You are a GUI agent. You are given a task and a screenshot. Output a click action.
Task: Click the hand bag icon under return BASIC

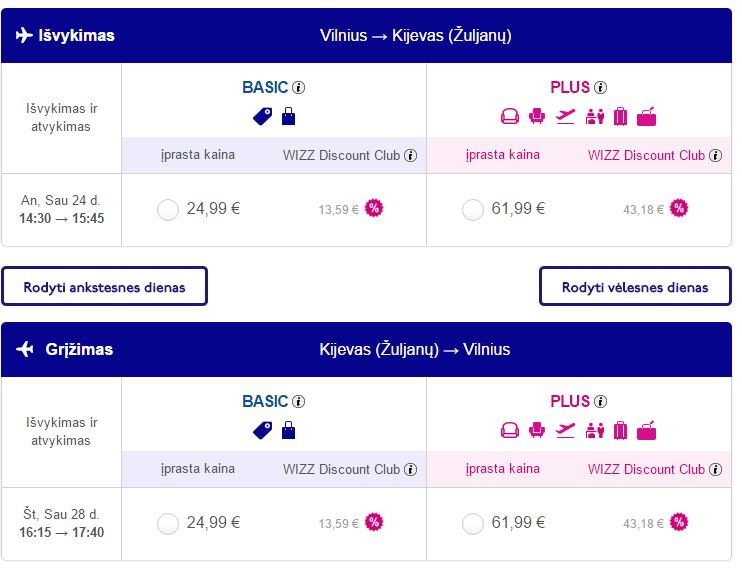point(288,430)
